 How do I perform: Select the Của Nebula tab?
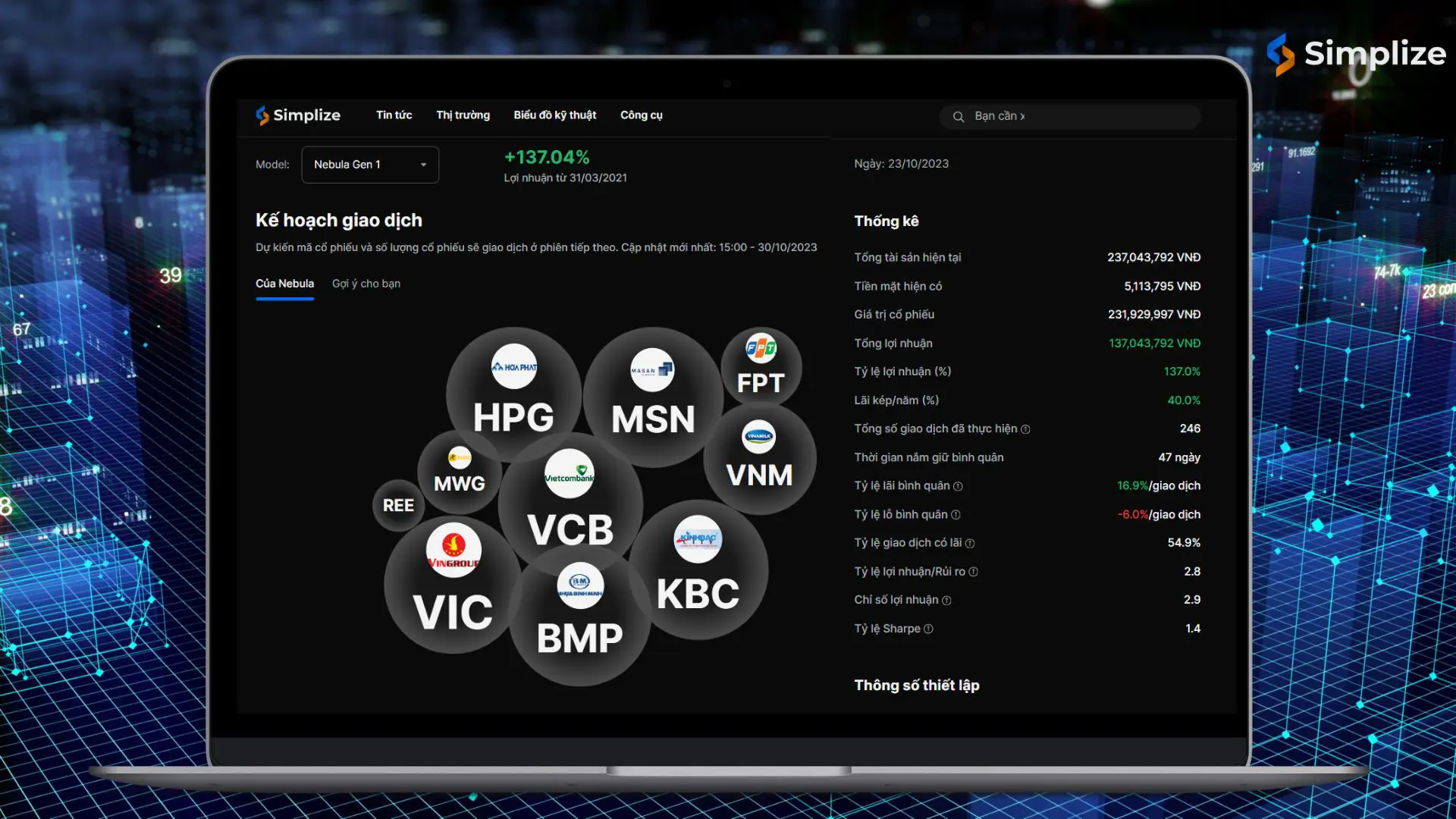click(x=284, y=284)
